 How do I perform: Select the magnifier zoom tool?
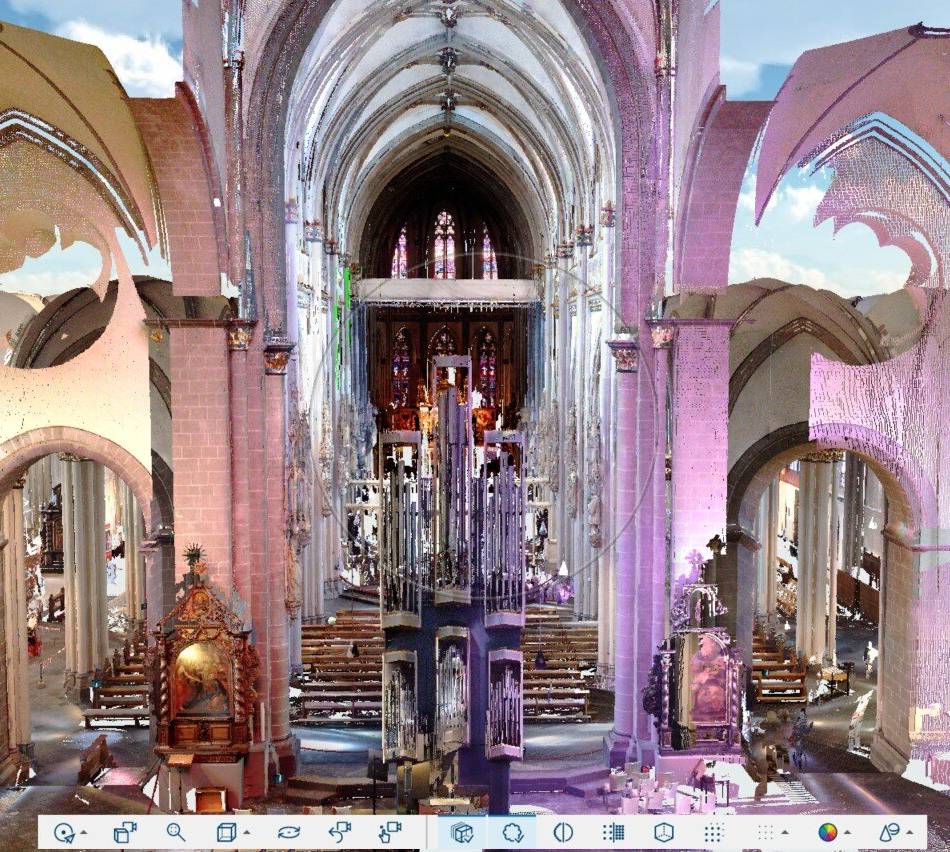tap(177, 831)
